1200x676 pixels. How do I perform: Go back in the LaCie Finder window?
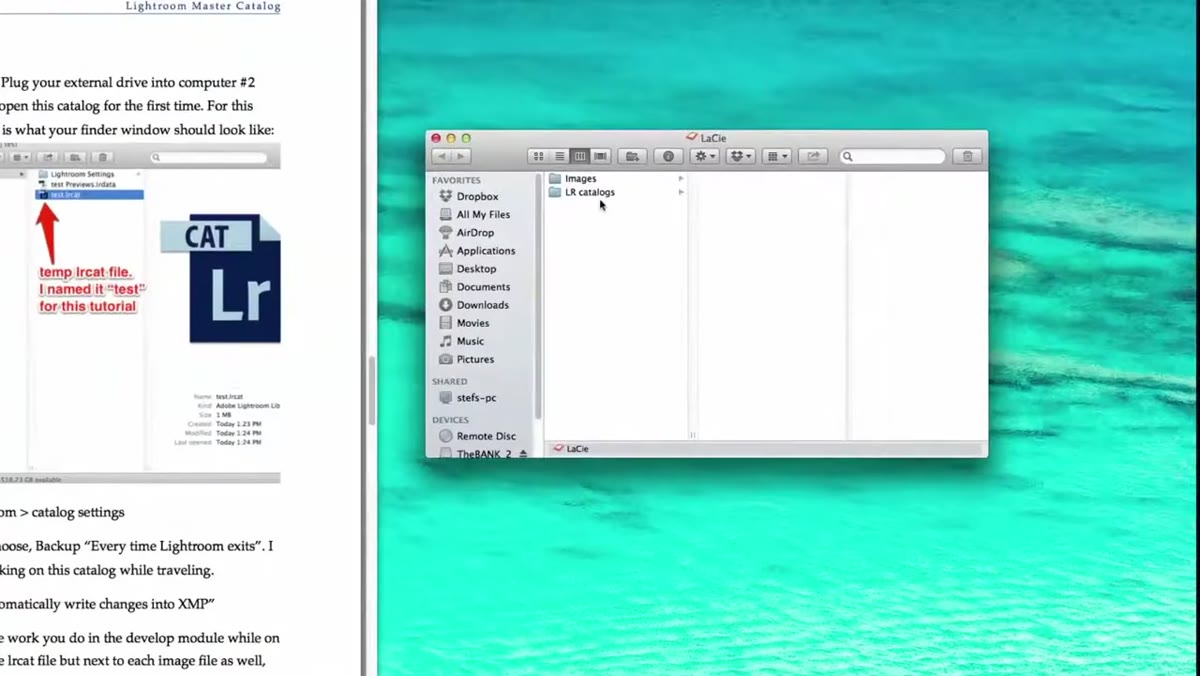click(x=441, y=156)
